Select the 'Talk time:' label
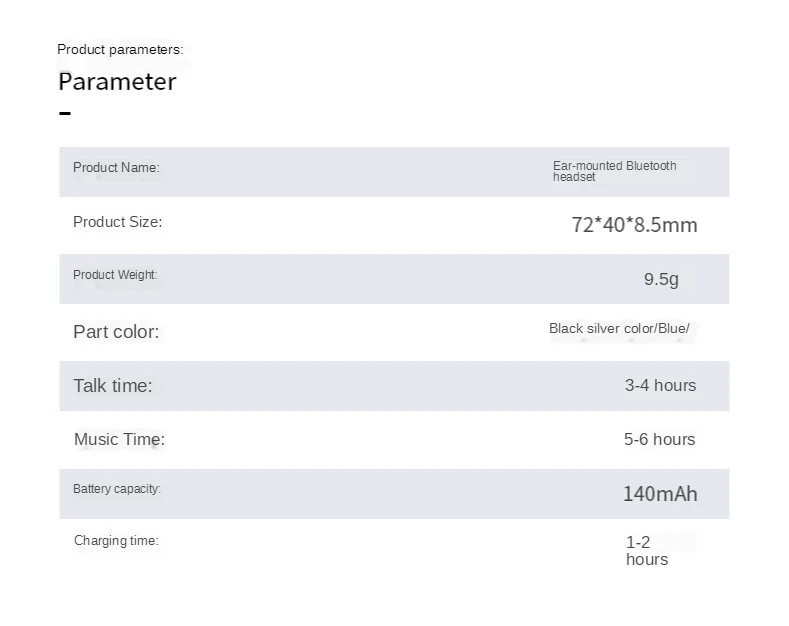 113,385
